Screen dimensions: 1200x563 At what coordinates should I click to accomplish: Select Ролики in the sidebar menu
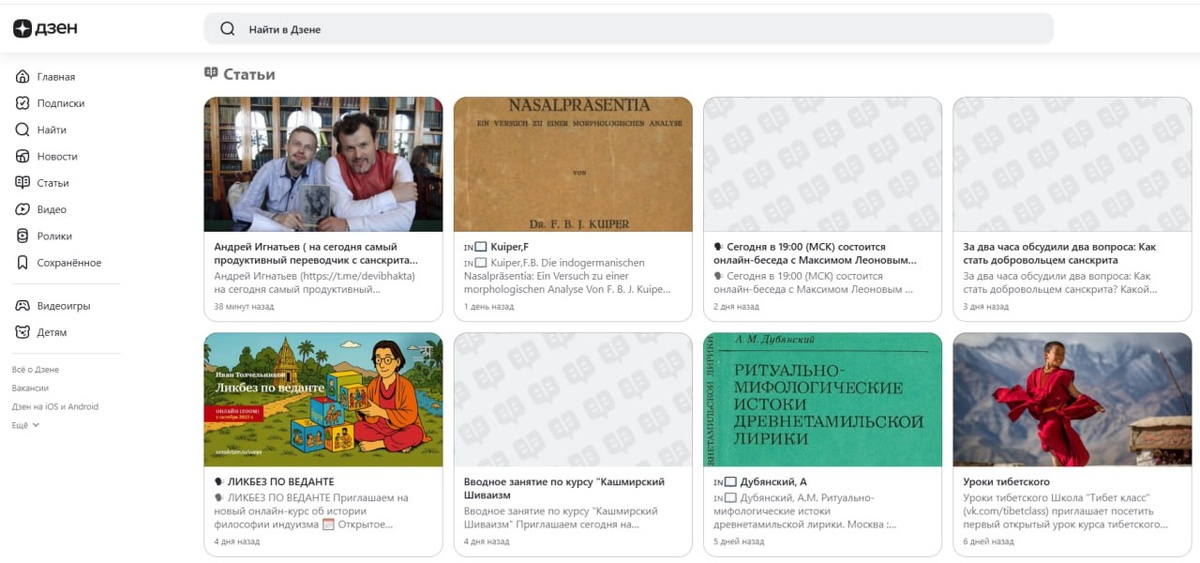pyautogui.click(x=54, y=236)
